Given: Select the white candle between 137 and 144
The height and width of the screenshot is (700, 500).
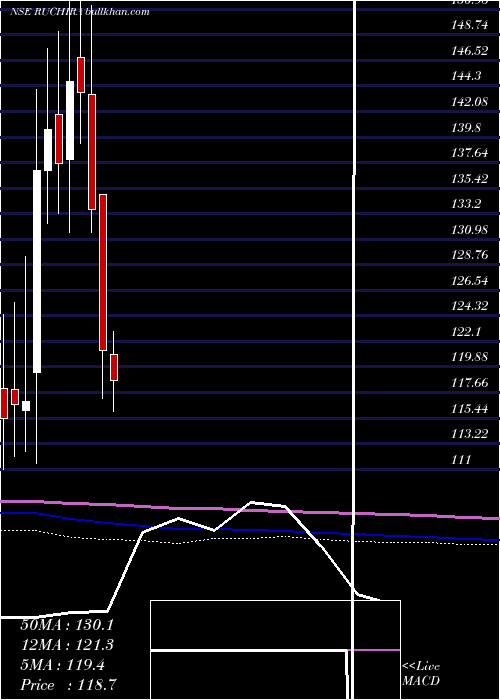Looking at the screenshot, I should click(x=70, y=121).
